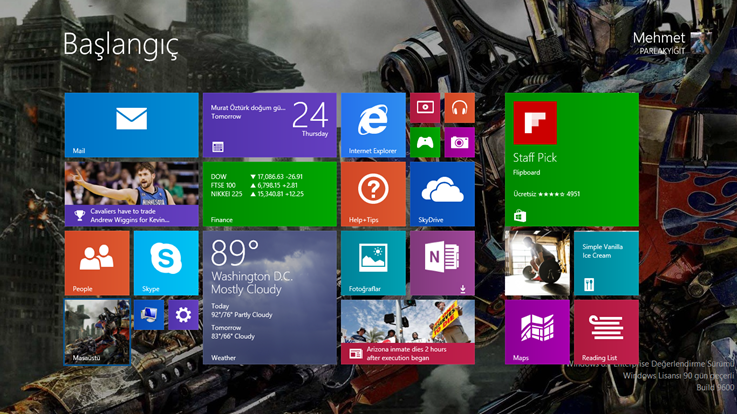Viewport: 737px width, 414px height.
Task: Open the Mail tile
Action: (x=131, y=126)
